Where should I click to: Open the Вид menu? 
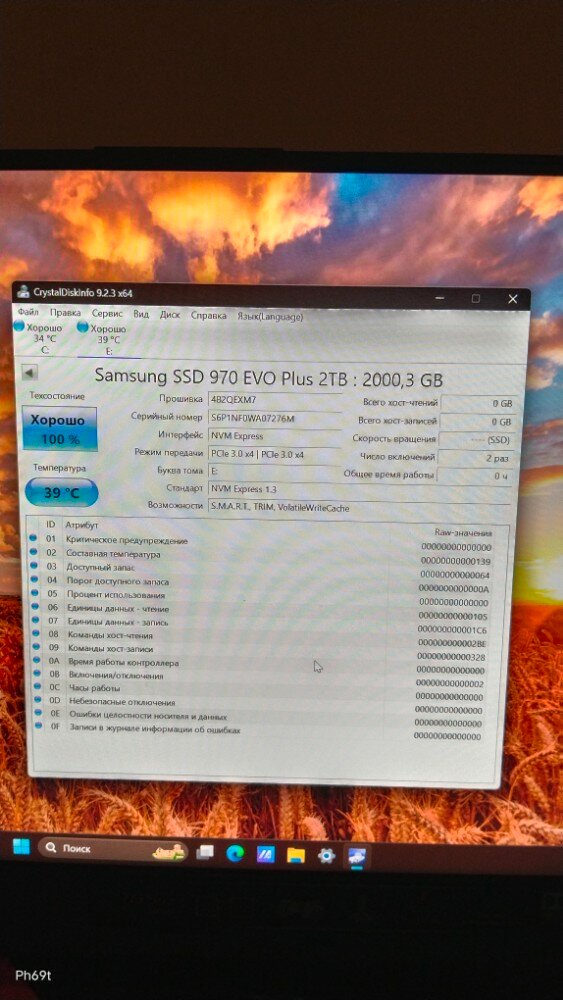point(141,314)
